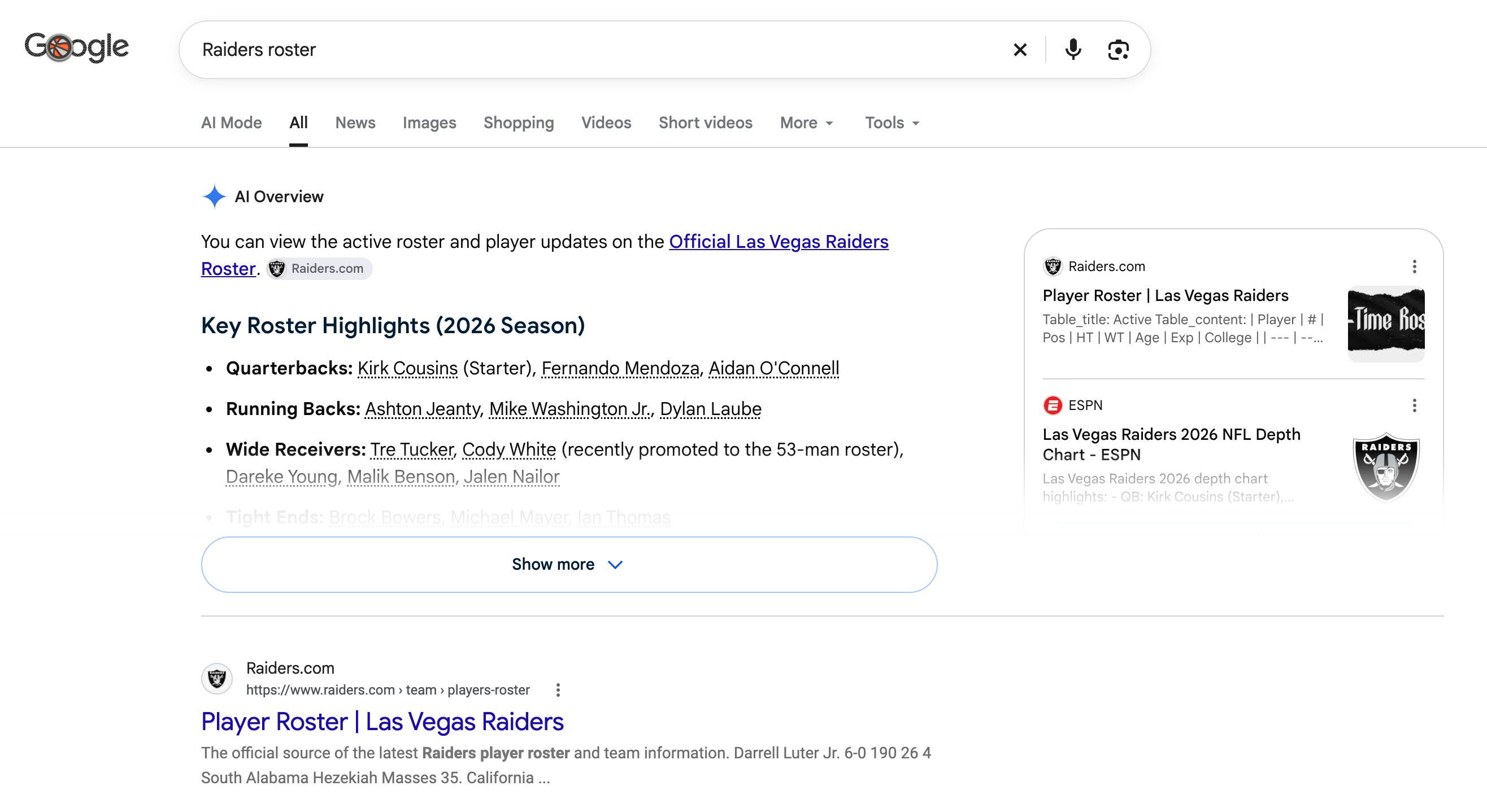This screenshot has height=812, width=1487.
Task: Switch to Videos tab
Action: click(x=606, y=123)
